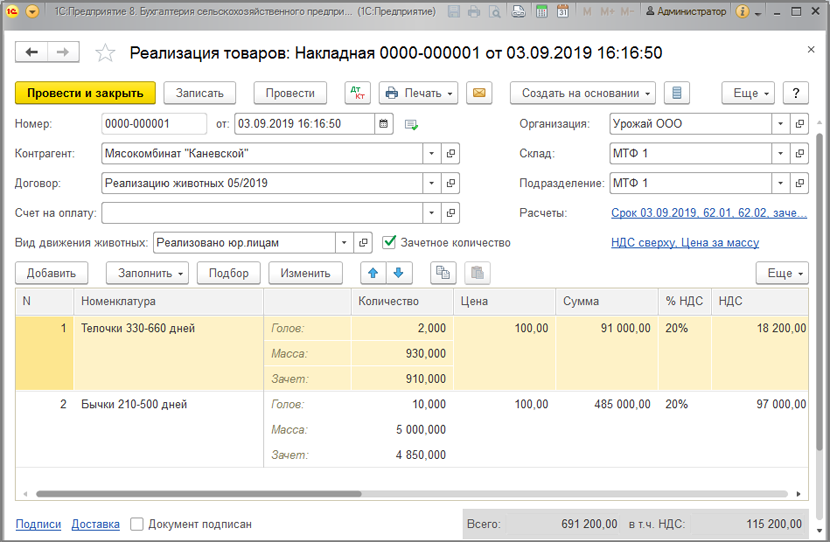This screenshot has width=830, height=542.
Task: Toggle Зачетное количество checkbox
Action: [x=389, y=242]
